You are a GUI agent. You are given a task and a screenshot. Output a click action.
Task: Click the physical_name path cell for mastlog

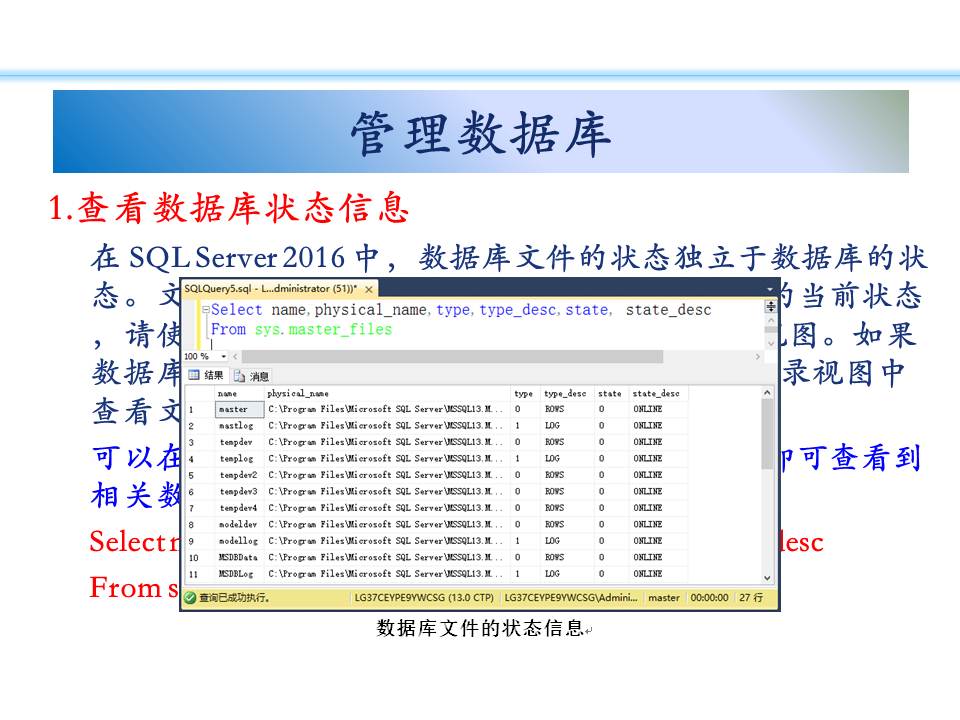click(x=387, y=426)
